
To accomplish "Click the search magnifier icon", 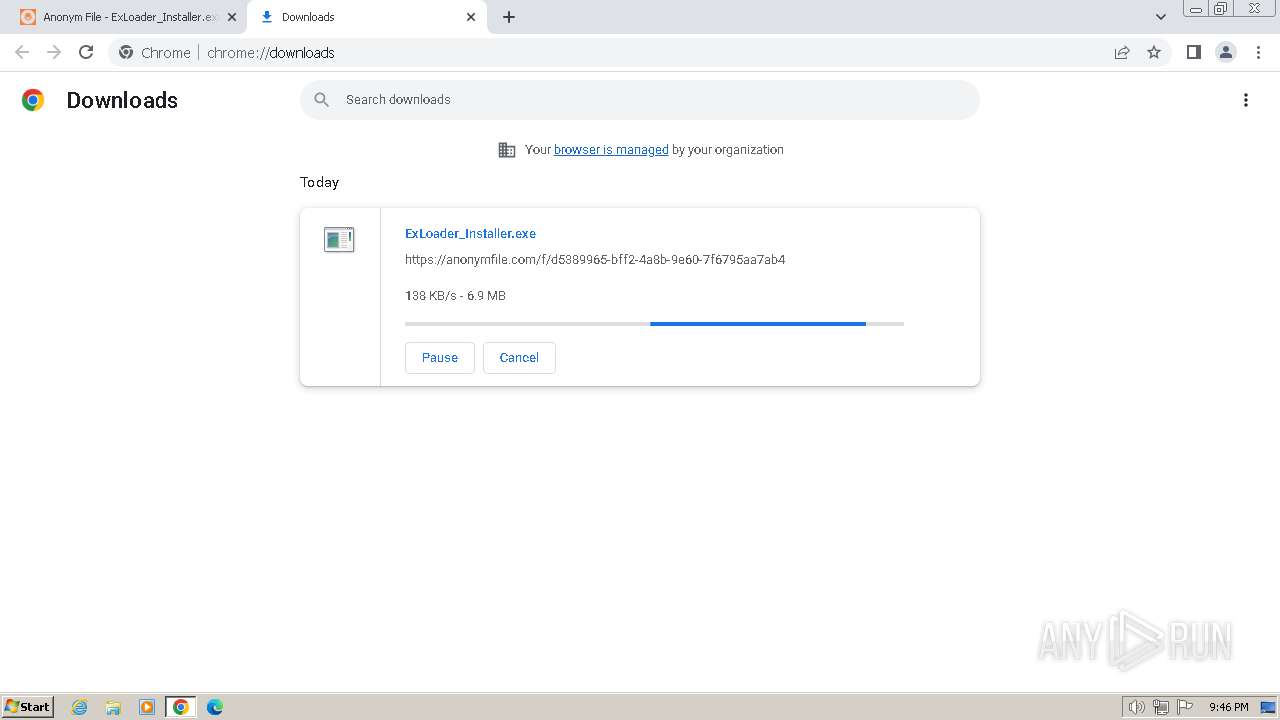I will click(322, 100).
